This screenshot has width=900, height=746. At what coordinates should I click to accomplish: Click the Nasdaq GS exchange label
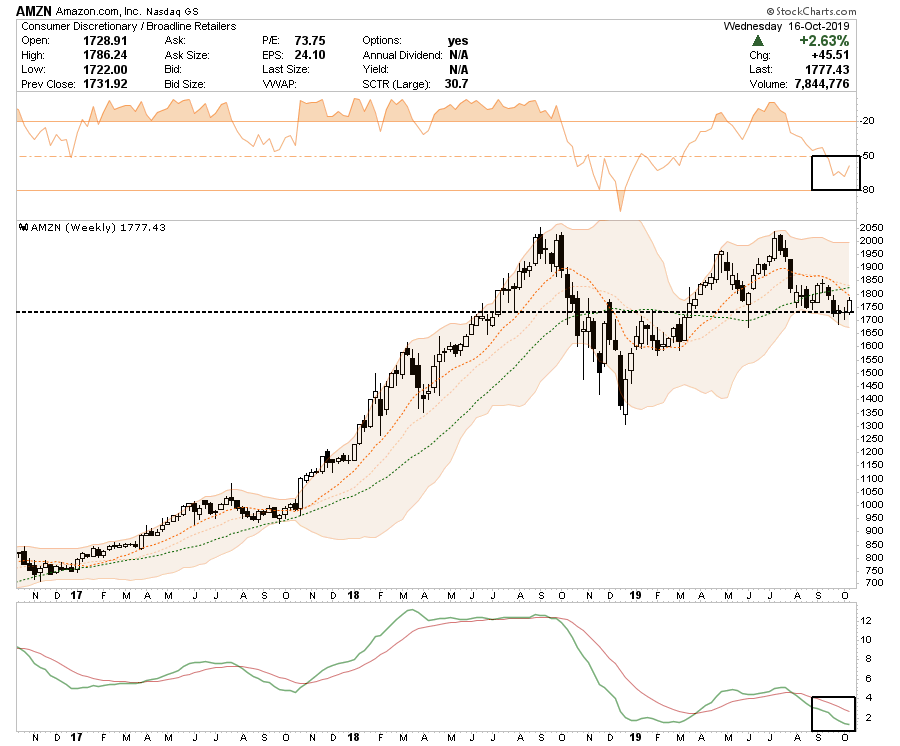click(172, 11)
